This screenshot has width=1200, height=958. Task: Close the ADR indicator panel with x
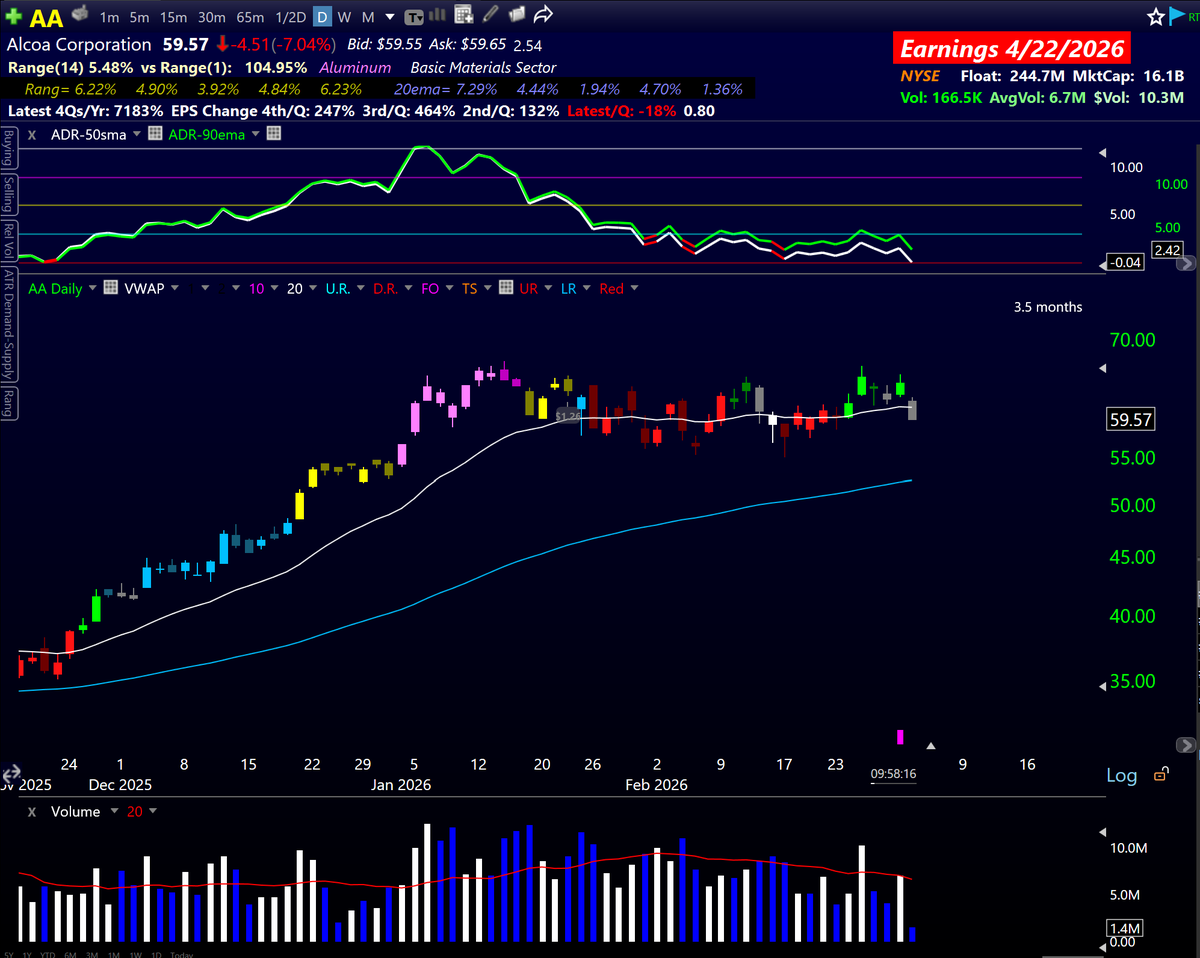31,134
